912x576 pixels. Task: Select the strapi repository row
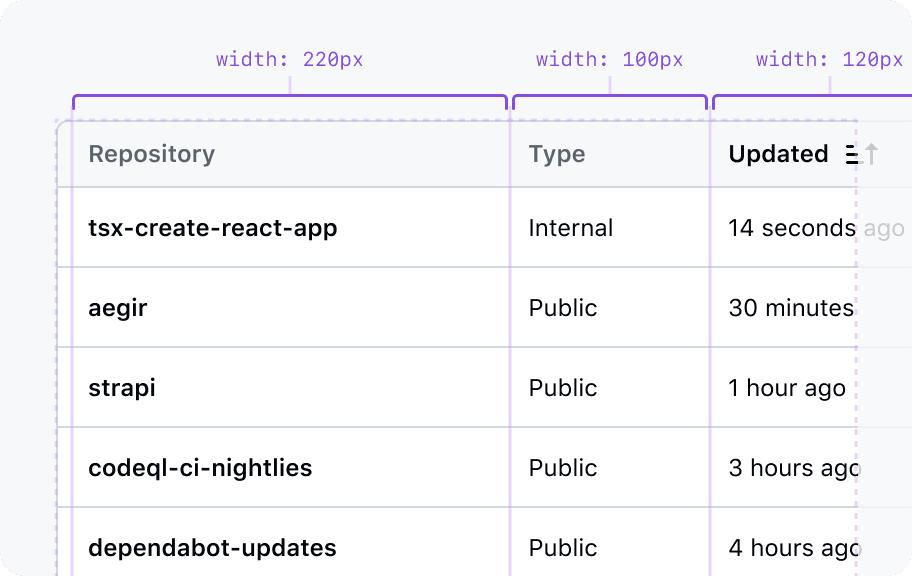pos(122,388)
